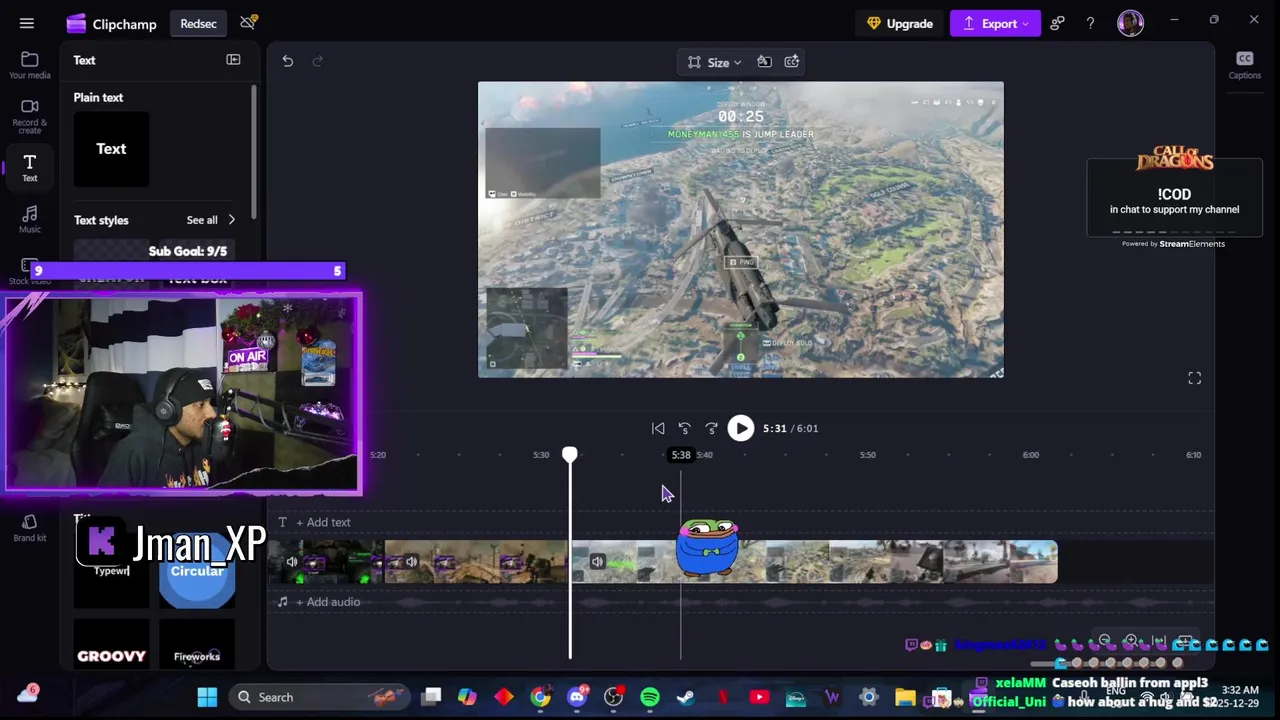Click the Redsec project name field
The height and width of the screenshot is (720, 1280).
coord(198,24)
